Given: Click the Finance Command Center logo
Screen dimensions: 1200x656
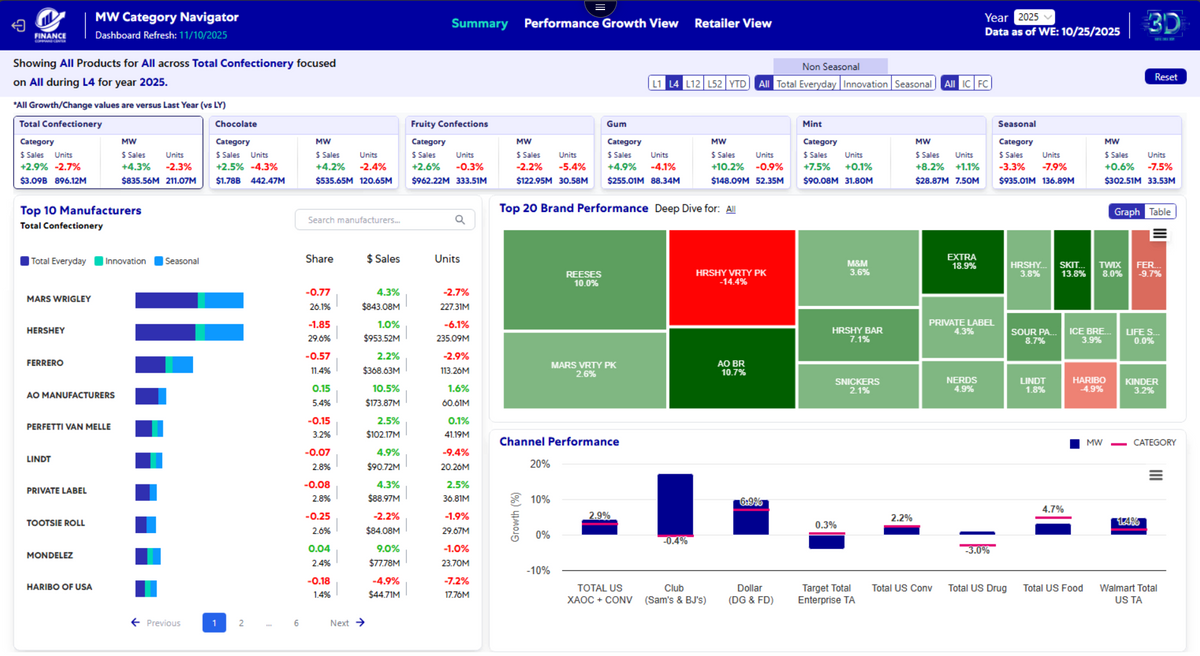Looking at the screenshot, I should [51, 24].
